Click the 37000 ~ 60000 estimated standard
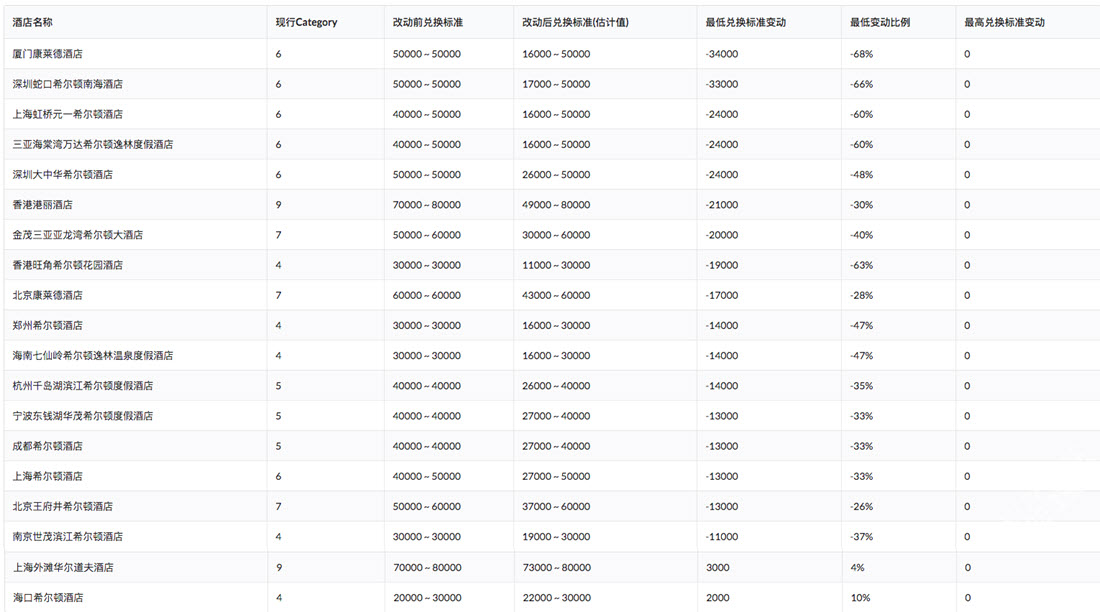Viewport: 1100px width, 612px height. (556, 506)
